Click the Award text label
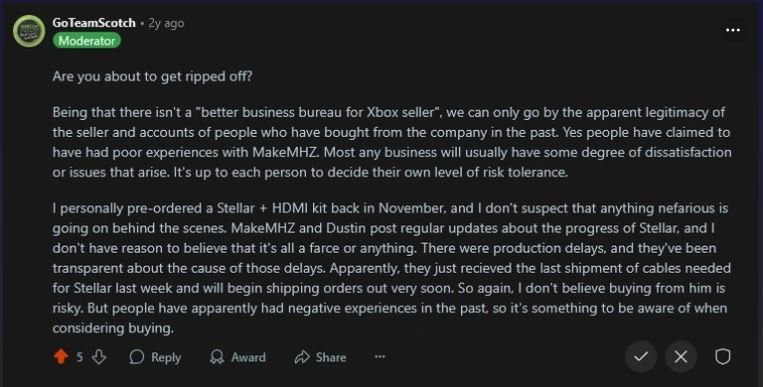Image resolution: width=763 pixels, height=387 pixels. (x=248, y=357)
